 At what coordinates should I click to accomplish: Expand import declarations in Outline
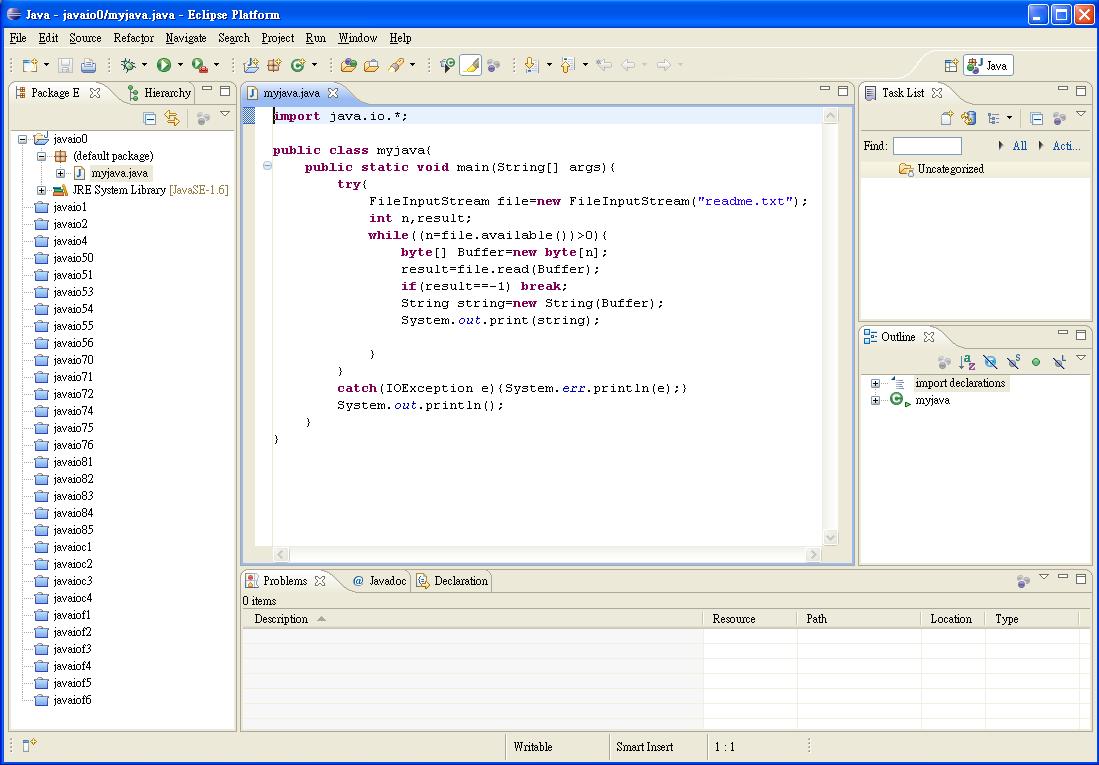click(x=875, y=384)
